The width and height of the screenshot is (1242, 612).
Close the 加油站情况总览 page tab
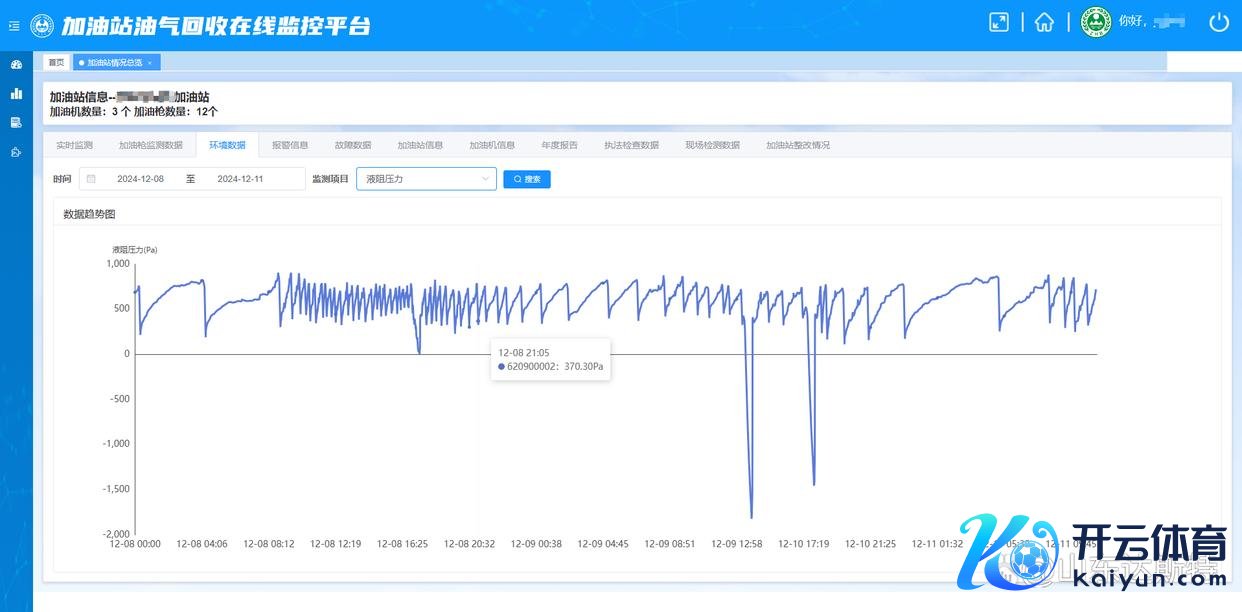point(150,63)
